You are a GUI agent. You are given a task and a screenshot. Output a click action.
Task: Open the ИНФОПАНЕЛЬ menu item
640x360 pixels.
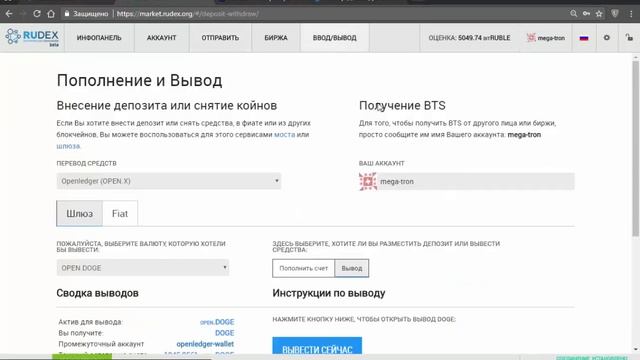99,38
